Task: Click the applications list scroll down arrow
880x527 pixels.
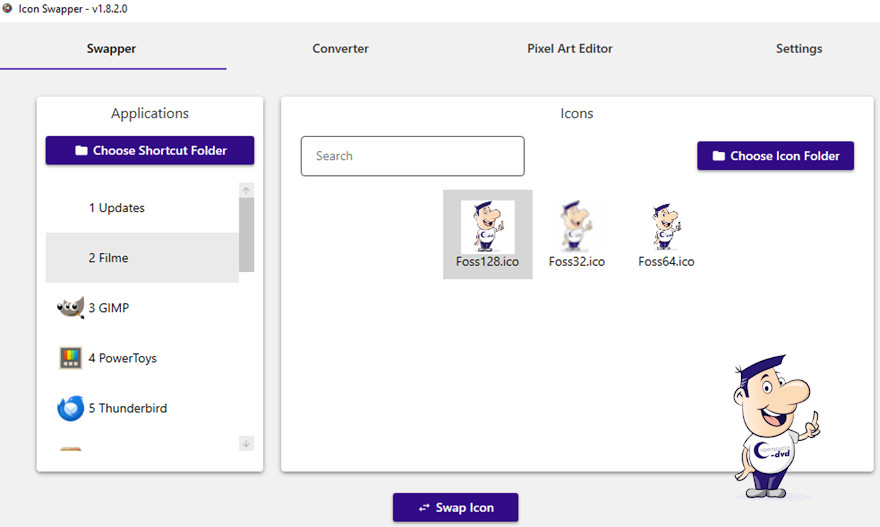Action: tap(247, 443)
